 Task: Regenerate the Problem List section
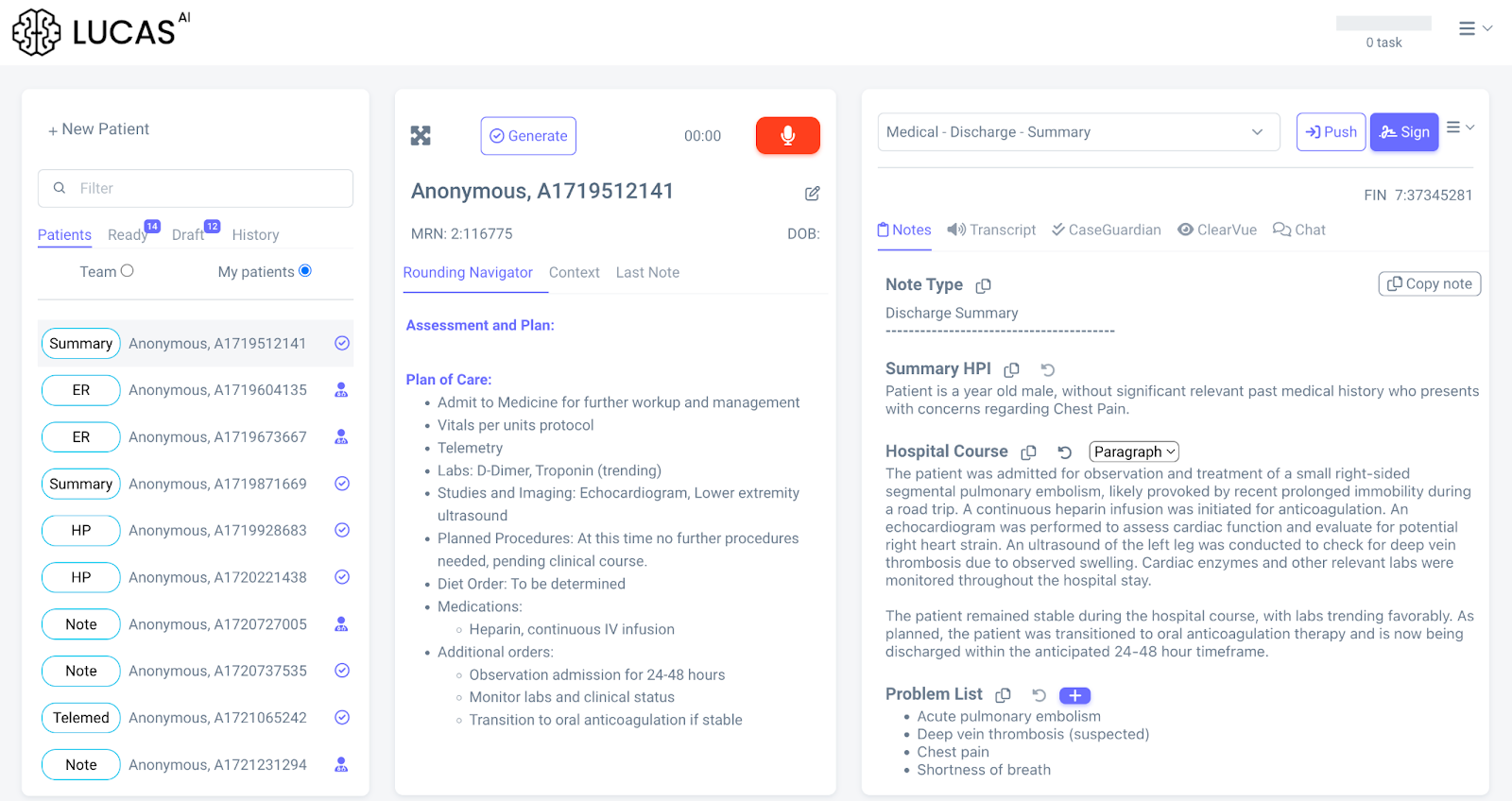1039,695
